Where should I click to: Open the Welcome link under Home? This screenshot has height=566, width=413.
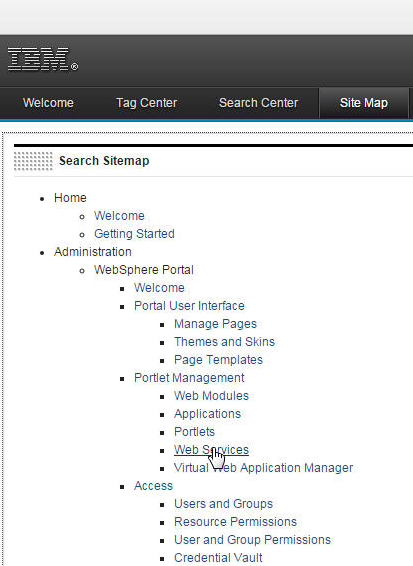(119, 216)
